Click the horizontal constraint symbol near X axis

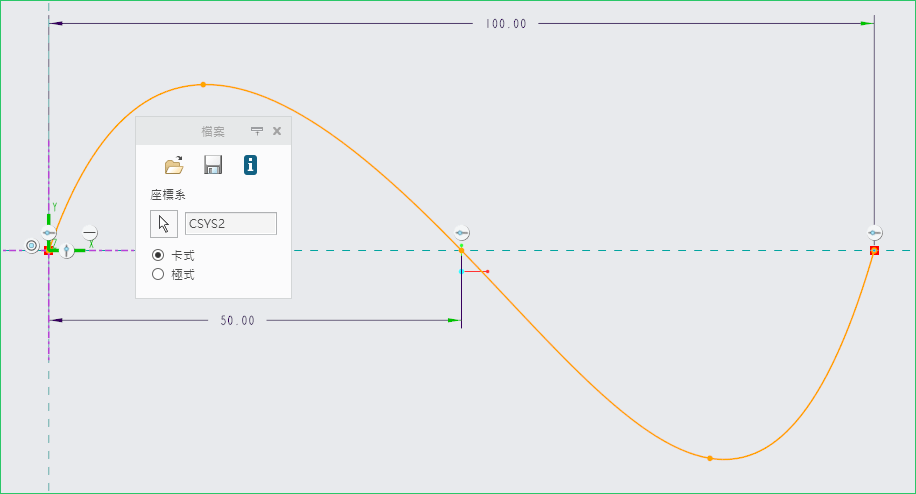coord(90,233)
